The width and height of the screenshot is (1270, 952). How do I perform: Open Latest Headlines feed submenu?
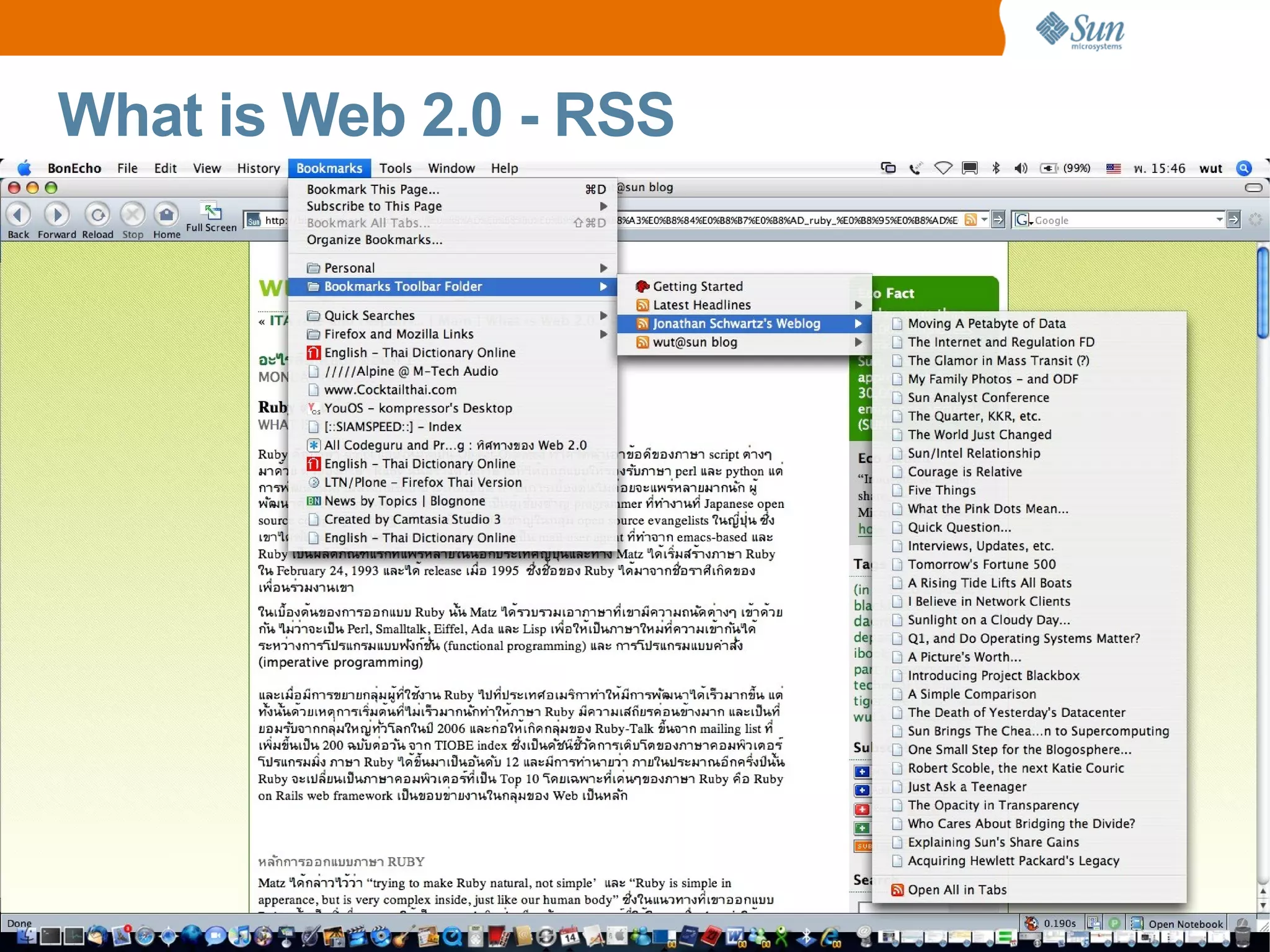745,305
